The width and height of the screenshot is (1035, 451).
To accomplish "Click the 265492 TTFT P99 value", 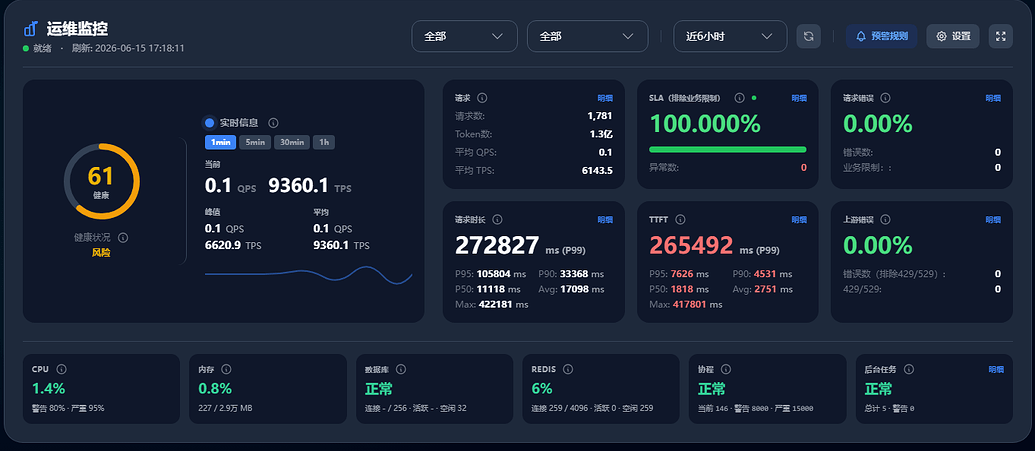I will click(691, 245).
